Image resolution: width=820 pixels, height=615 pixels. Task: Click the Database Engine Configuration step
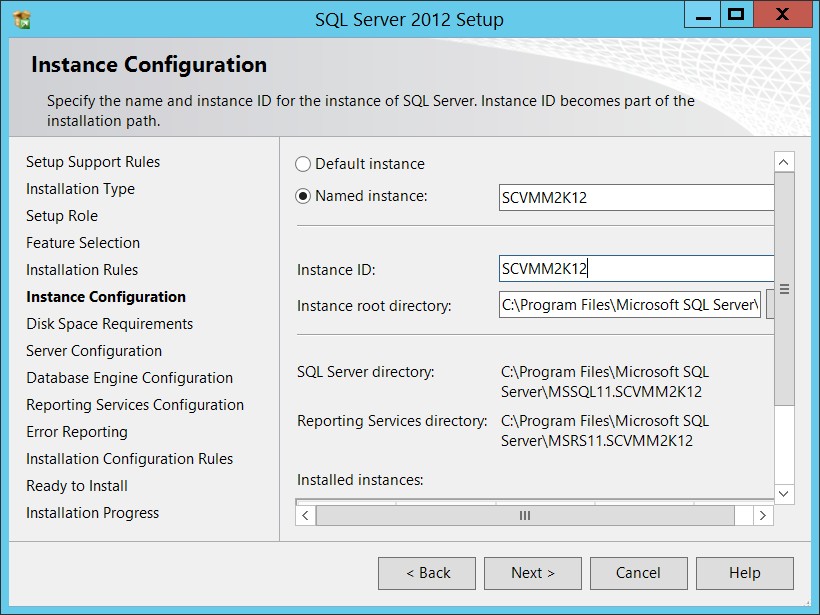(130, 378)
